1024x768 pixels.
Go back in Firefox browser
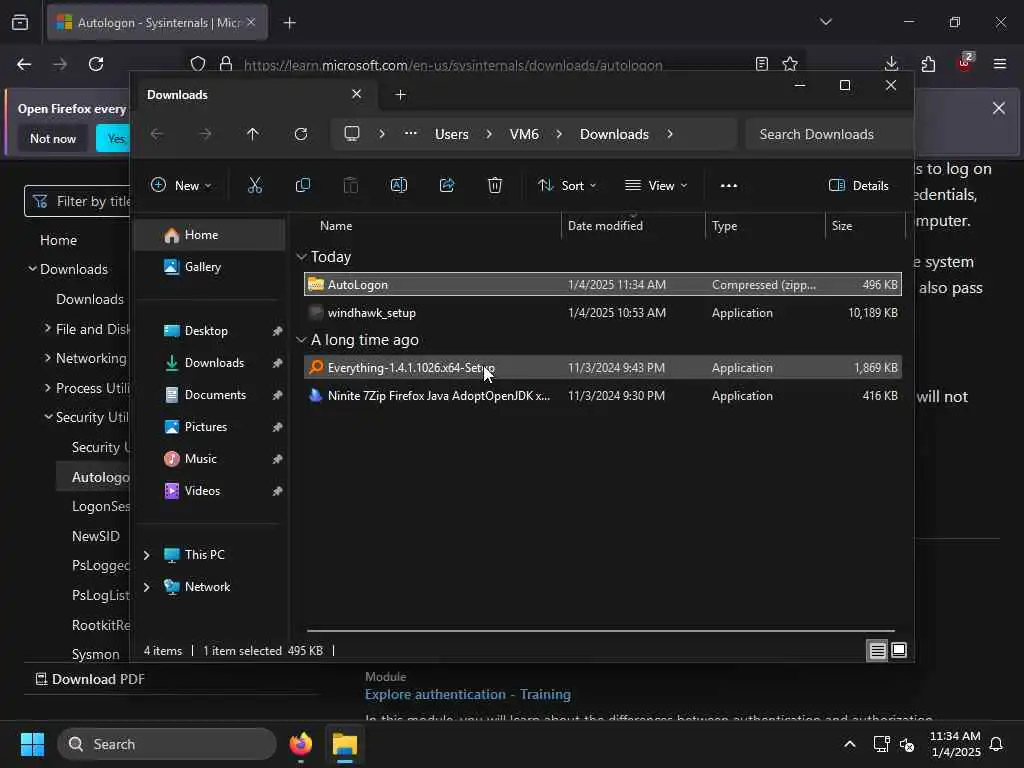click(24, 64)
